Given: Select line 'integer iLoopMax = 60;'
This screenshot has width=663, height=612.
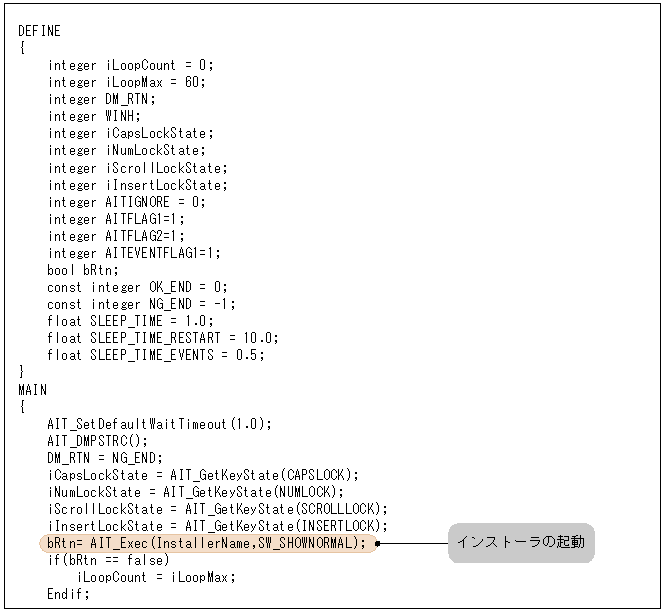Looking at the screenshot, I should (x=127, y=82).
